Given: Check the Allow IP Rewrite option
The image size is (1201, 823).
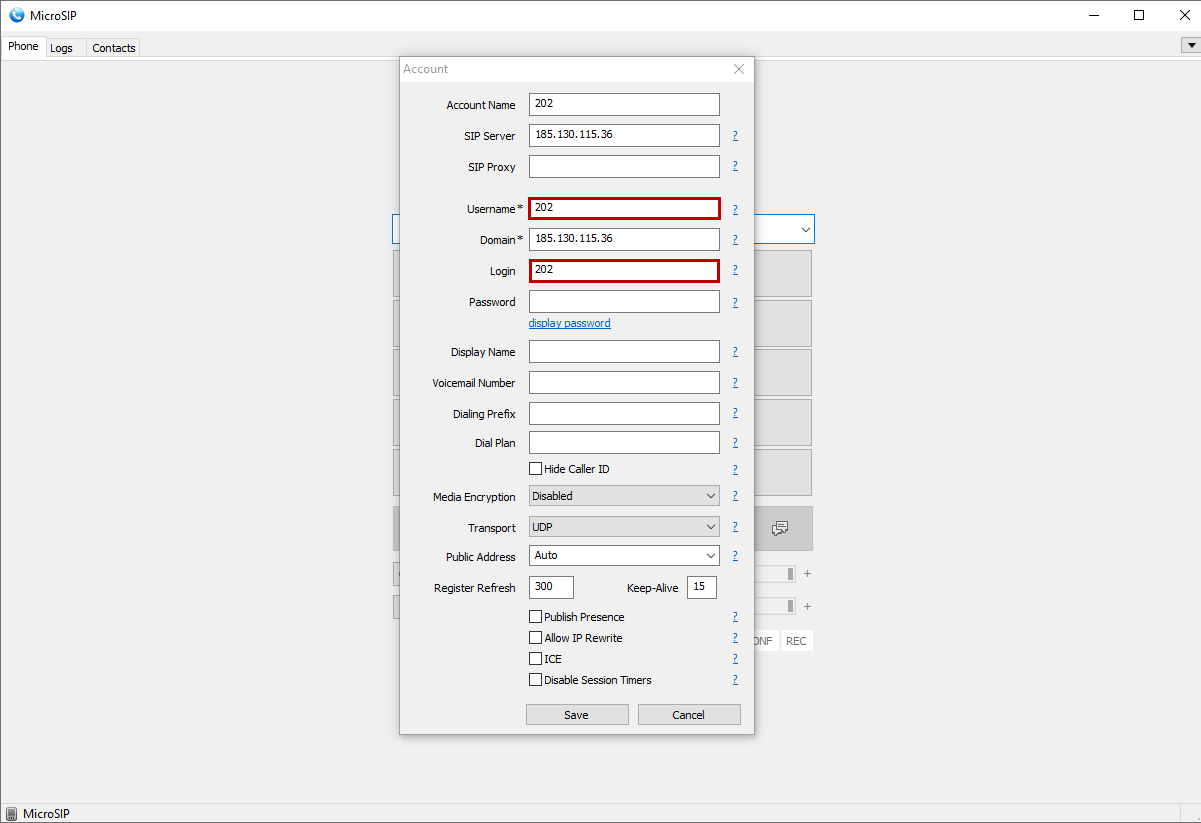Looking at the screenshot, I should [536, 638].
